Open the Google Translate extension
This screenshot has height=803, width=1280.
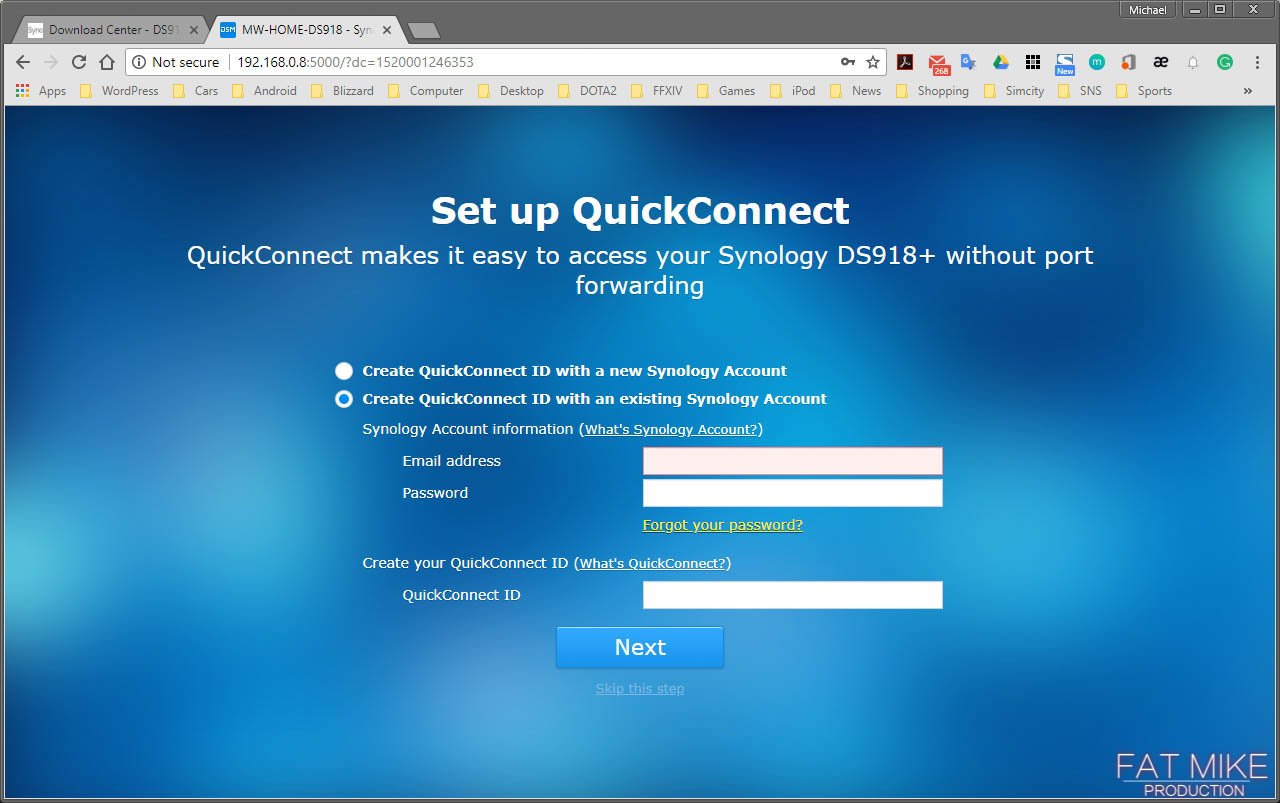[x=968, y=62]
